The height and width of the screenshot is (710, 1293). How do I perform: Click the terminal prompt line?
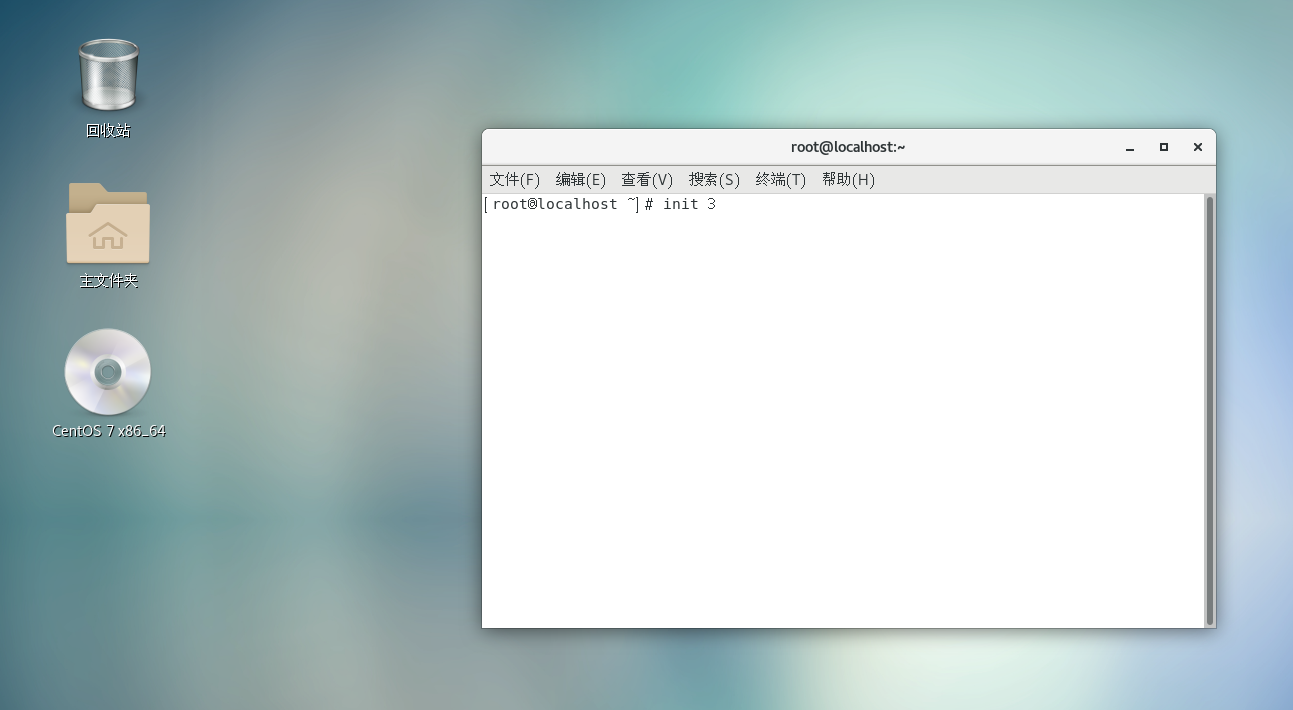click(600, 204)
